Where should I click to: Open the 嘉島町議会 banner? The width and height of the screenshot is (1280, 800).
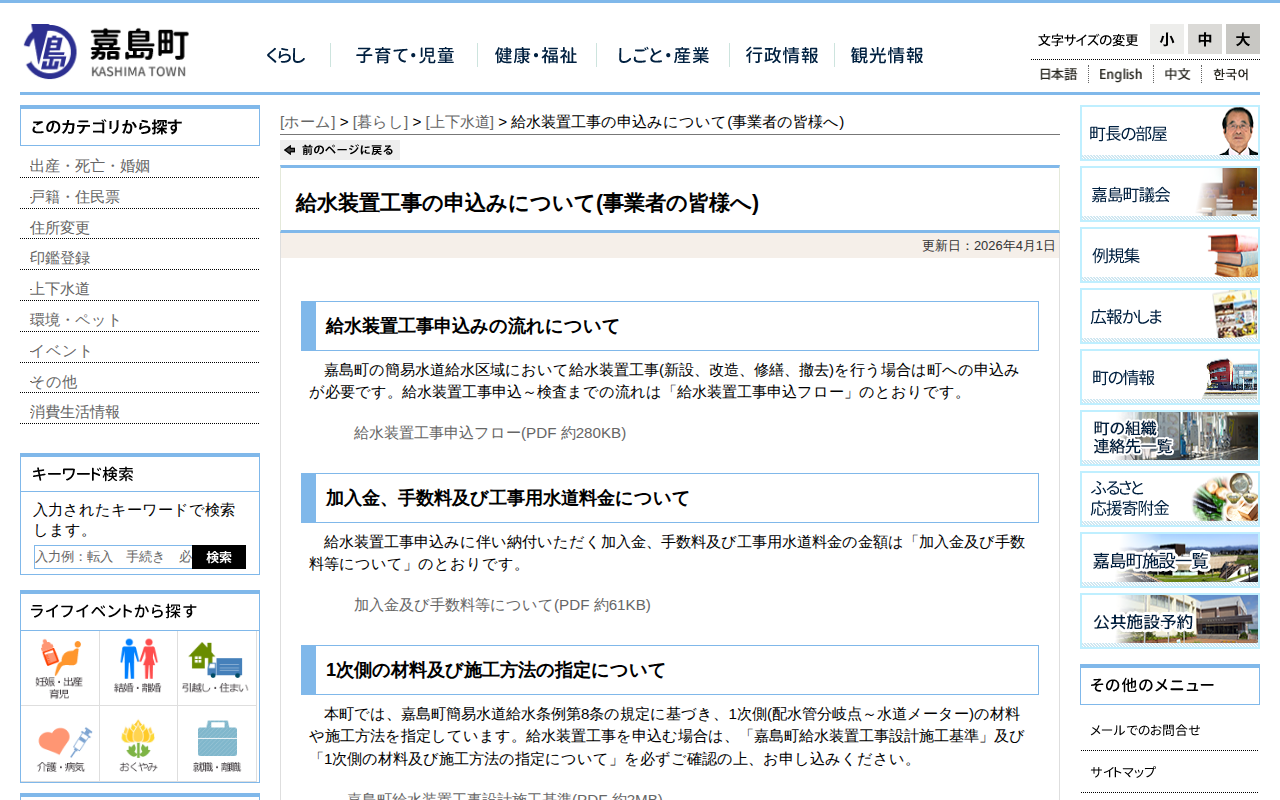(1170, 194)
